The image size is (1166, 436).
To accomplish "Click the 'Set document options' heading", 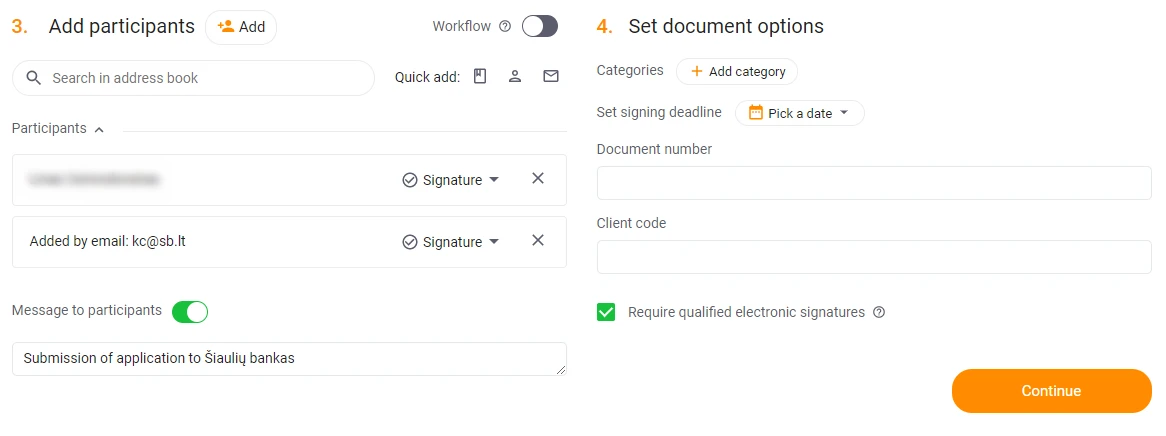I will (726, 26).
